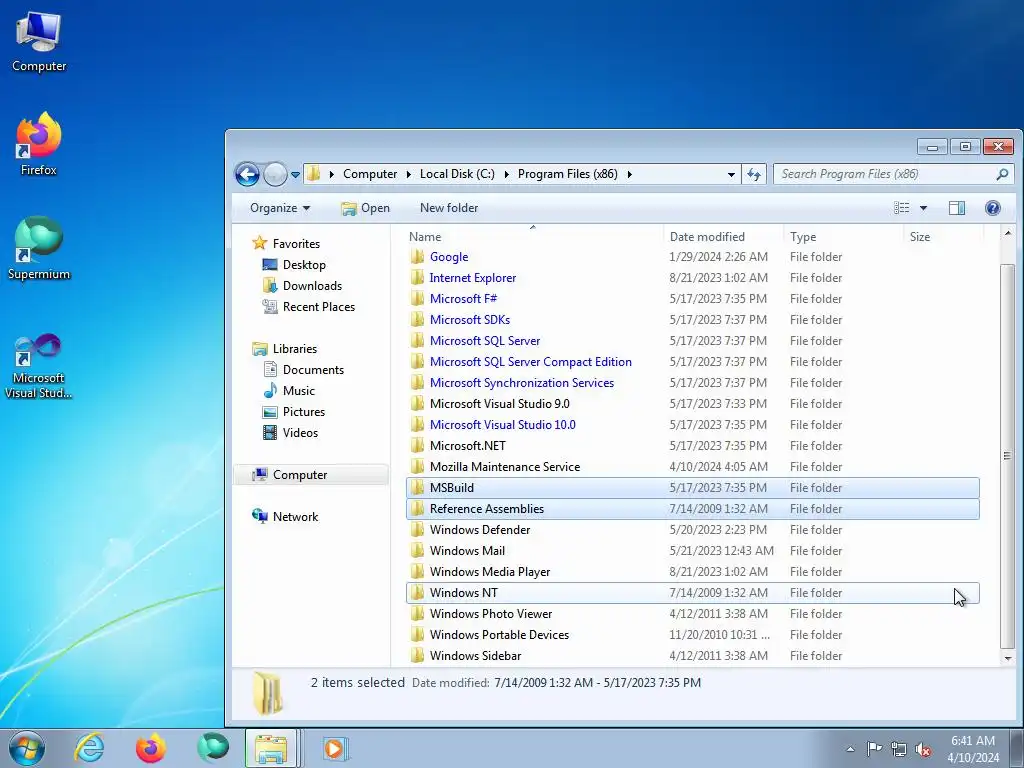Click the Open toolbar button

point(366,208)
